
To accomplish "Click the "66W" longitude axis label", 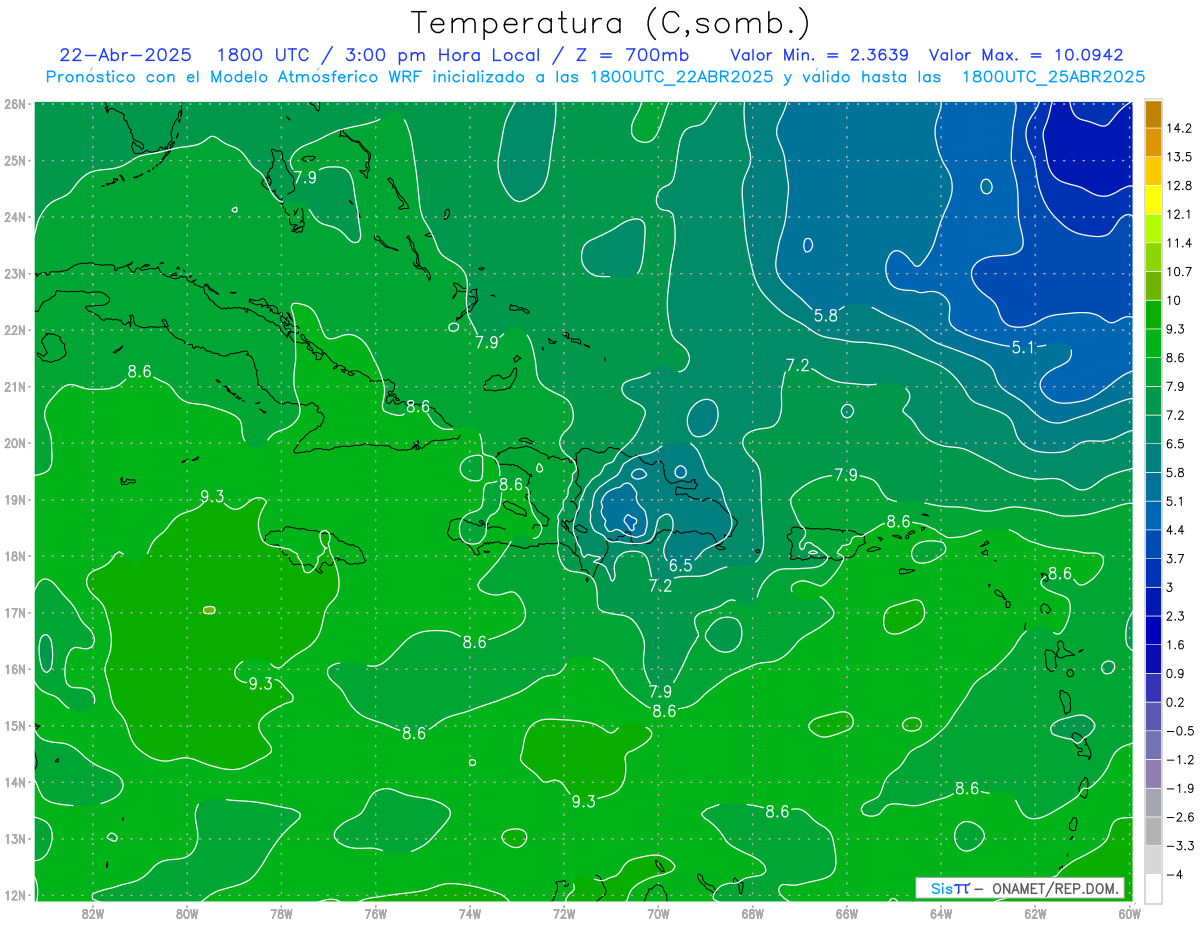I will (847, 912).
